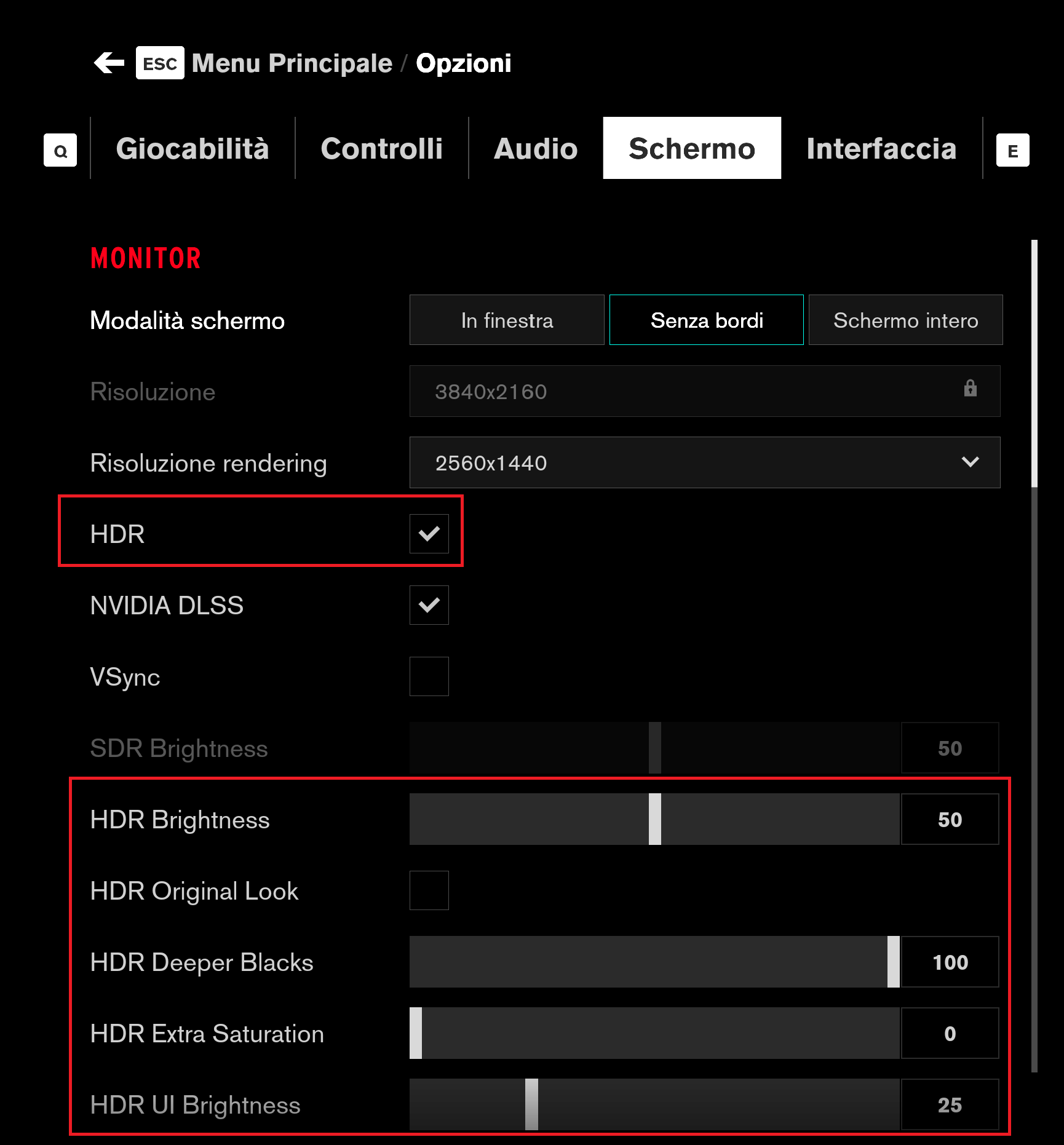Image resolution: width=1064 pixels, height=1145 pixels.
Task: Click the Opzioni breadcrumb title
Action: tap(464, 63)
